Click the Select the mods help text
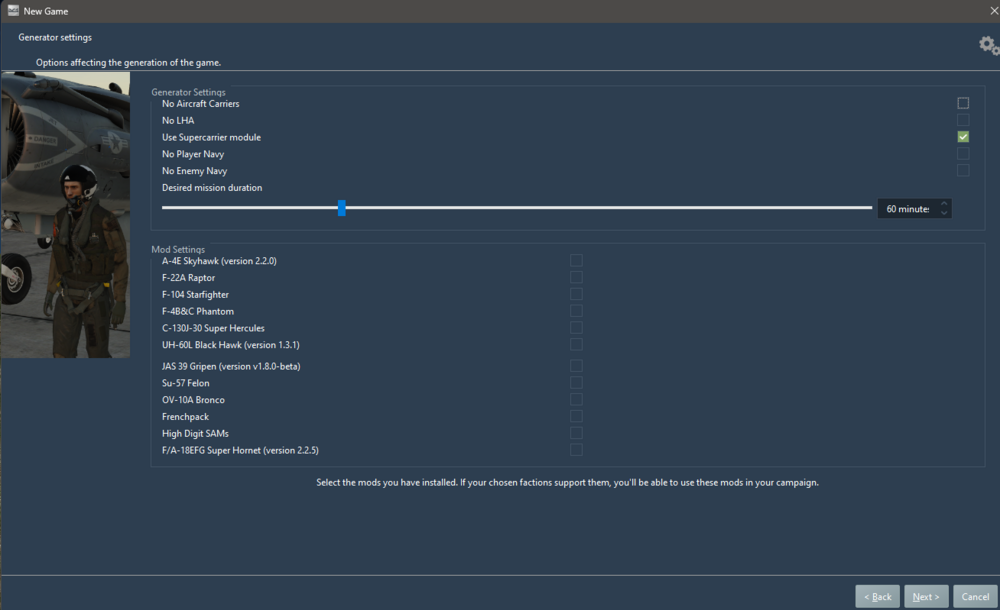This screenshot has width=1000, height=610. 568,482
